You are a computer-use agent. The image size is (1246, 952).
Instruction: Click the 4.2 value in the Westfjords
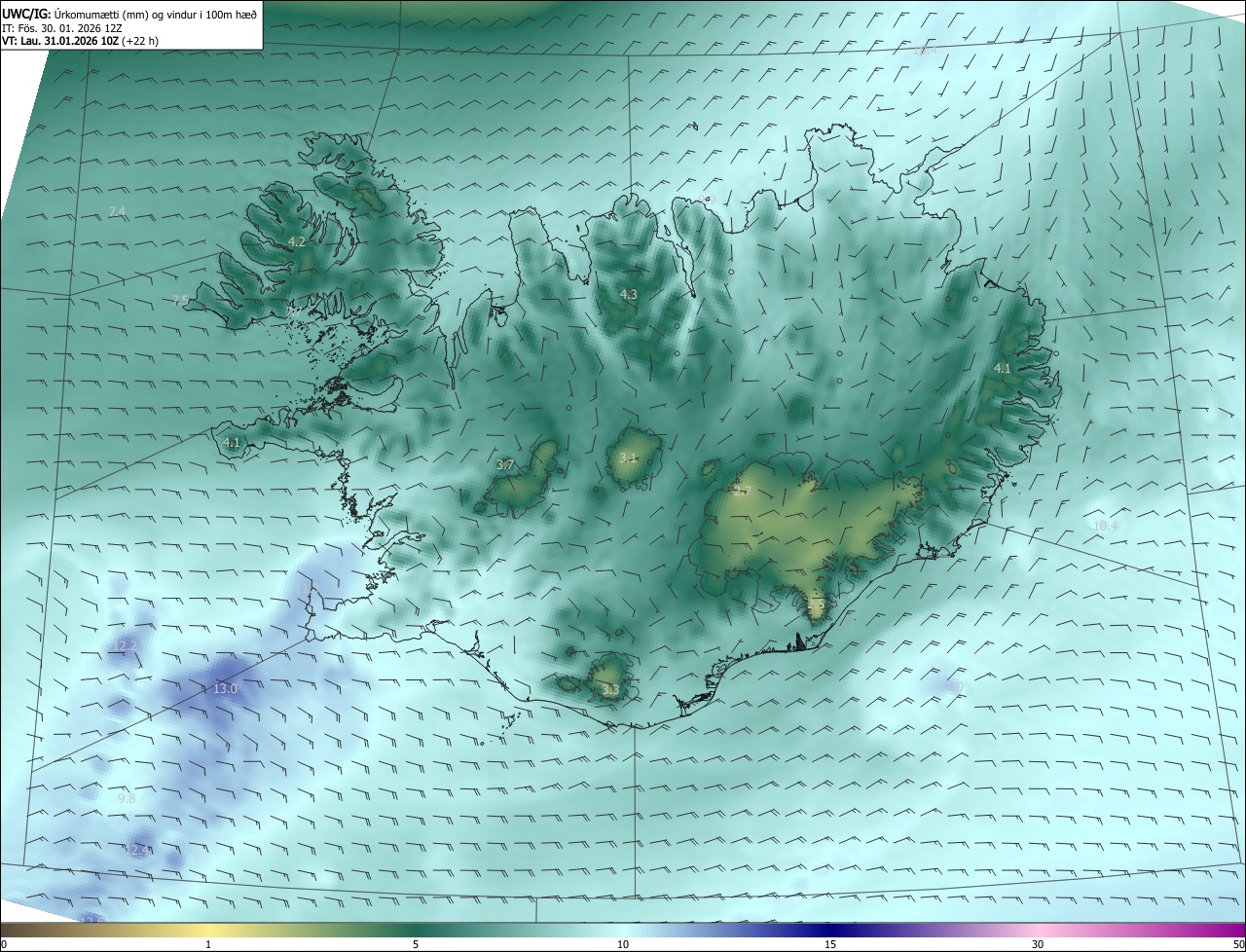297,242
